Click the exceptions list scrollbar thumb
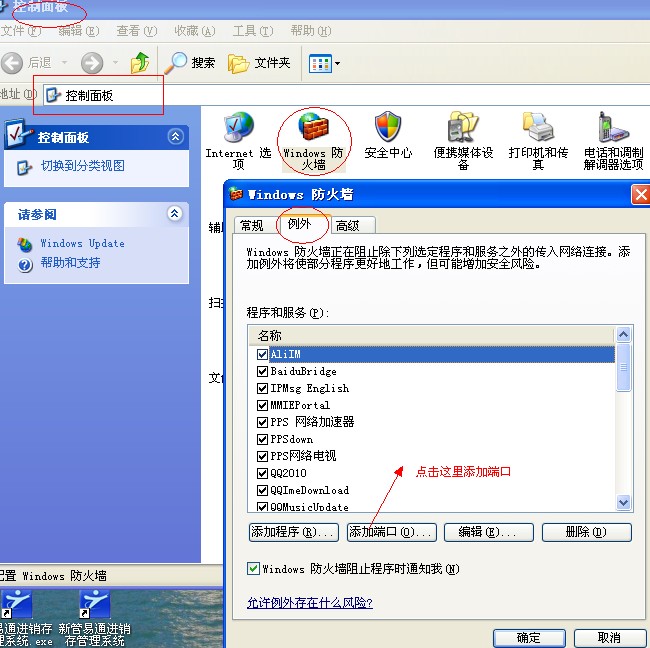650x648 pixels. (623, 367)
